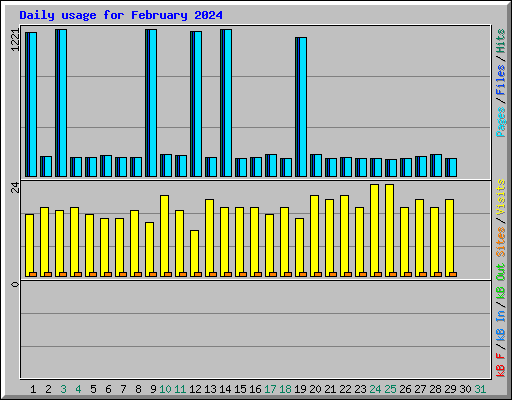Screen dimensions: 512x400
Task: Click the tall cyan pages bar for day 1
Action: coord(33,104)
